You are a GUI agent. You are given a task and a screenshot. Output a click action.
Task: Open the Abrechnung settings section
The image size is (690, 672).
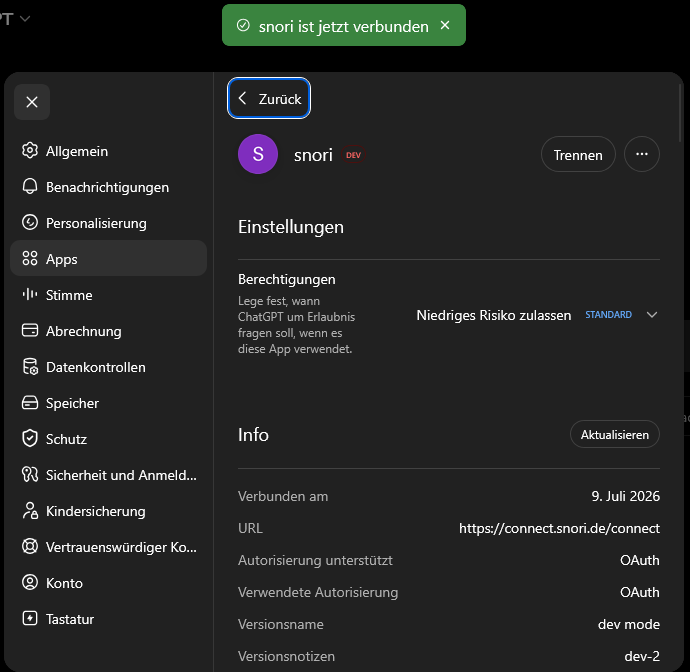(108, 330)
